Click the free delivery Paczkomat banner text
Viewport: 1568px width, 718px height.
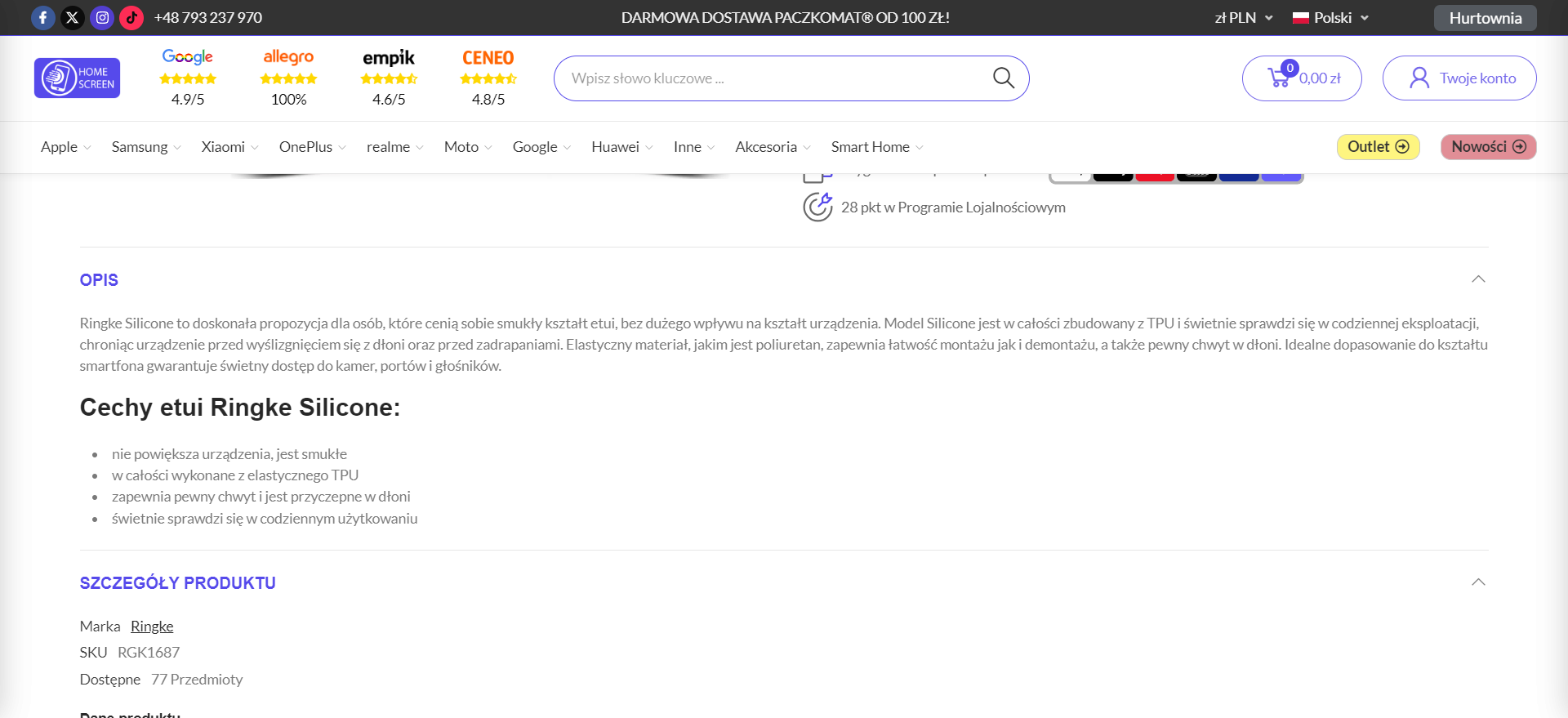click(786, 18)
